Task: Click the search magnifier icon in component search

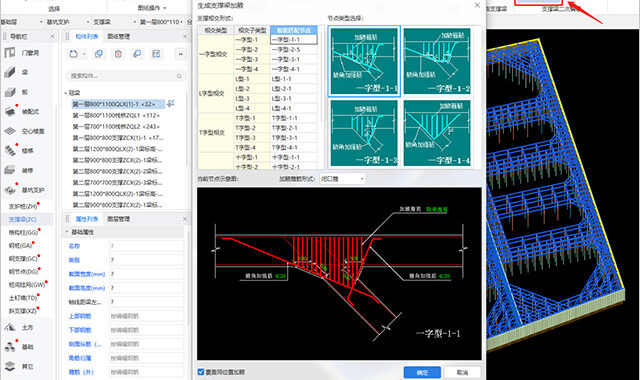Action: click(x=179, y=76)
